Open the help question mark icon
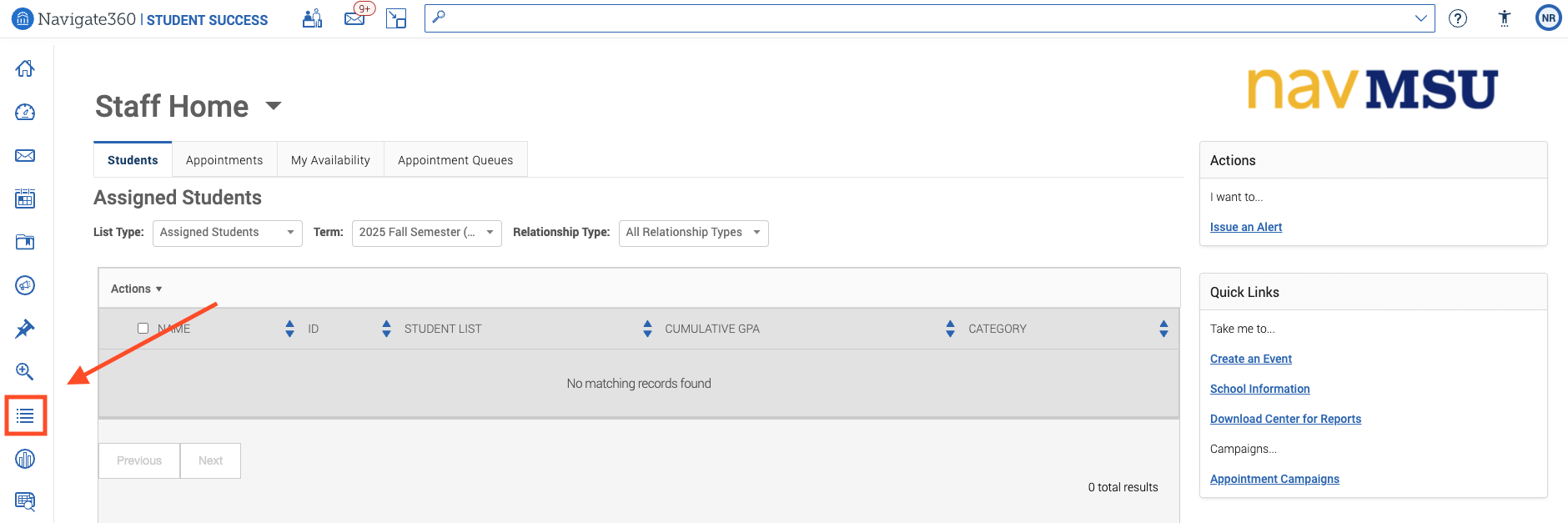 click(x=1458, y=18)
